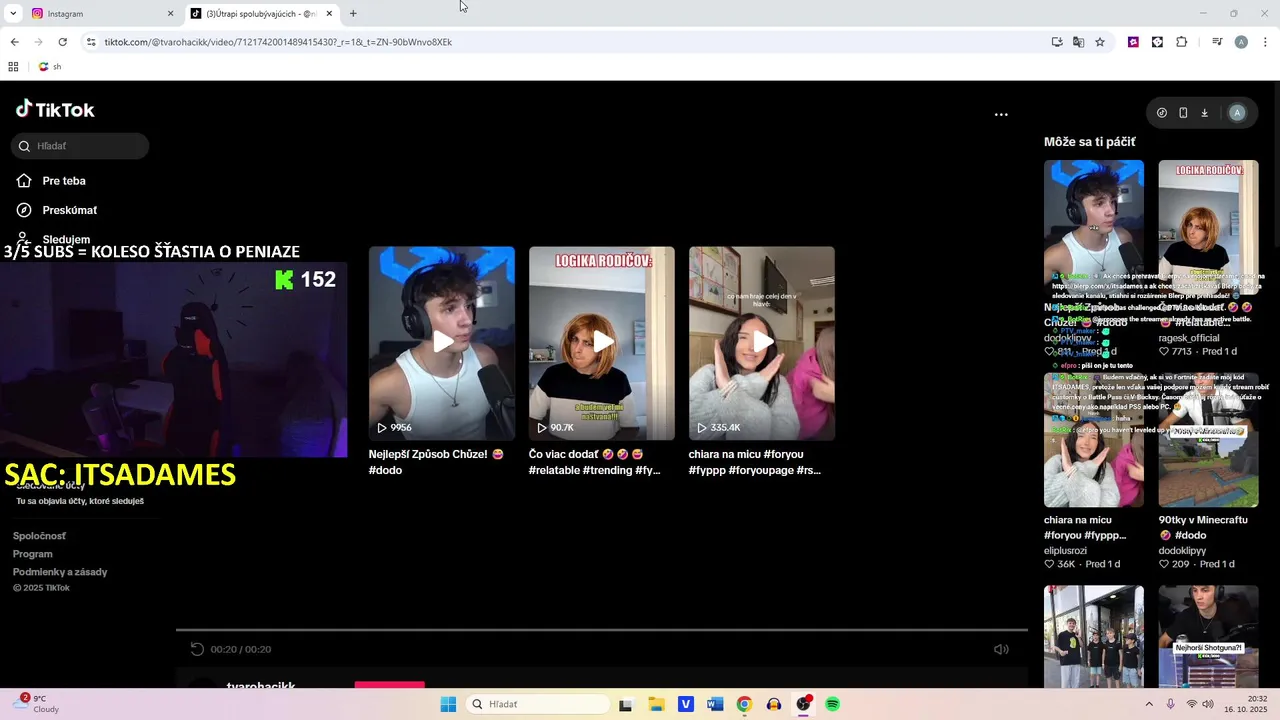The image size is (1280, 720).
Task: Toggle the video volume mute icon
Action: click(x=1001, y=649)
